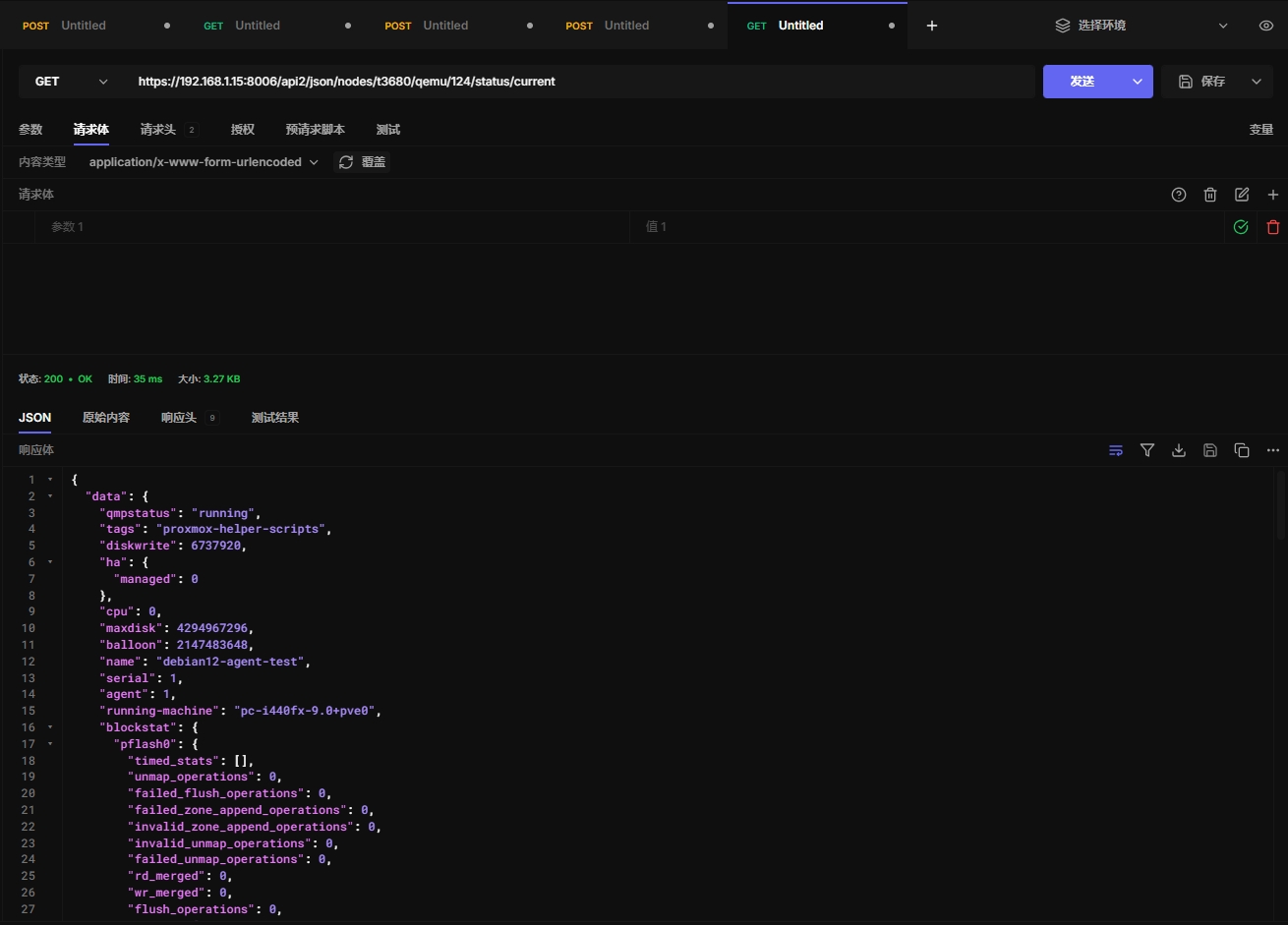Collapse the "blockstat" JSON node on line 16
This screenshot has height=925, width=1288.
50,727
